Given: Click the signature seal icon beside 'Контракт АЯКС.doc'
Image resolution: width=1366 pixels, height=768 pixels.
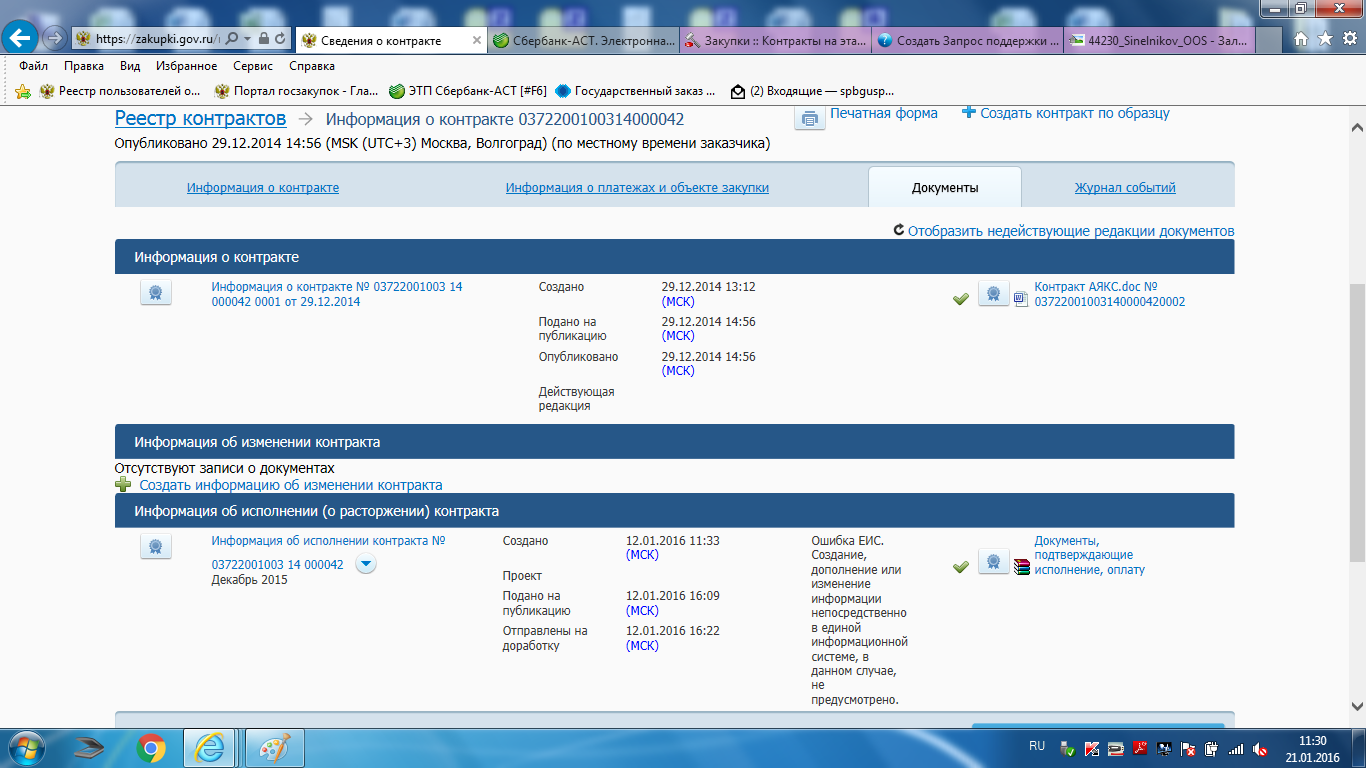Looking at the screenshot, I should 993,293.
